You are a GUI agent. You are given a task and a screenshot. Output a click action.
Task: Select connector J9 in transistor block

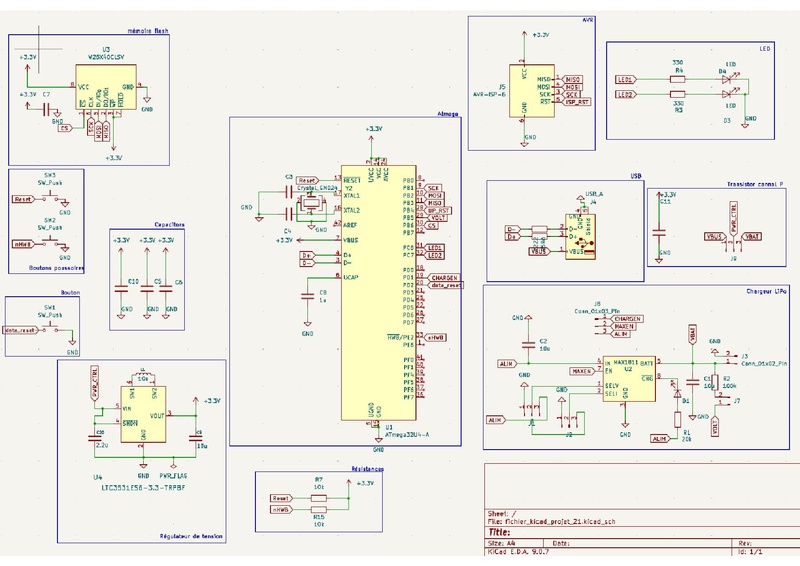(733, 246)
